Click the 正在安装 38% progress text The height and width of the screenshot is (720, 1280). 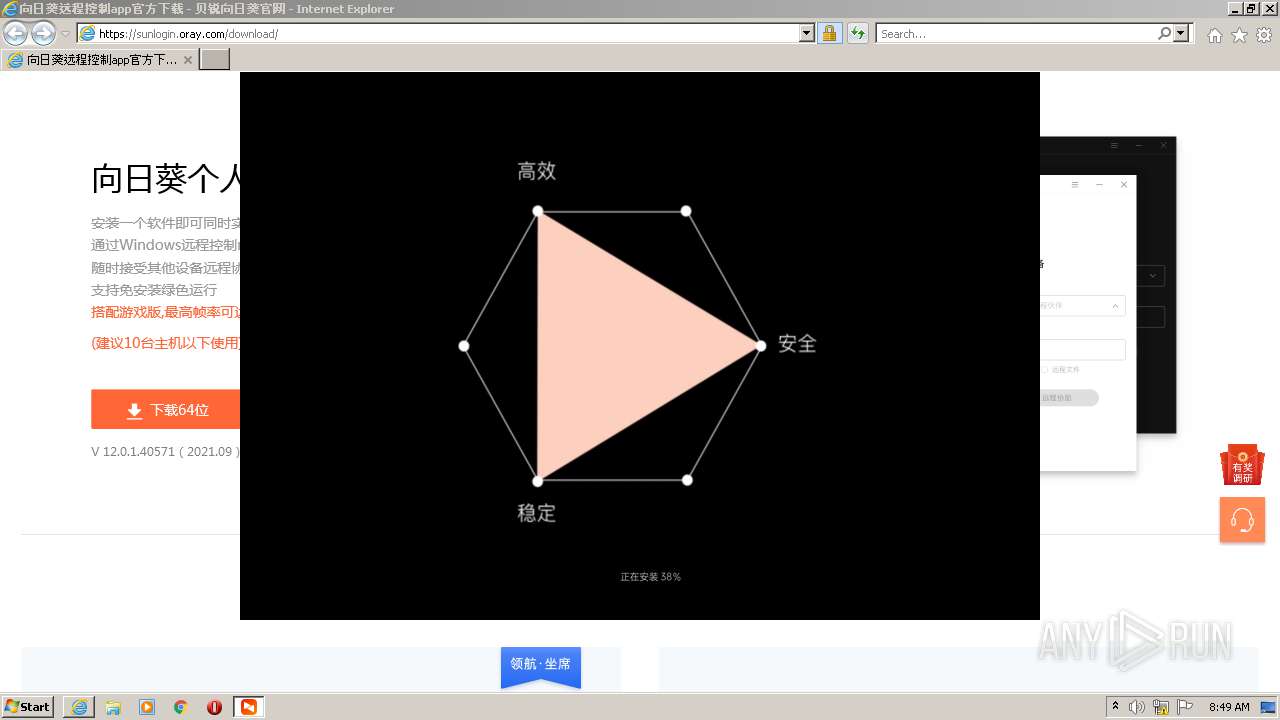650,577
